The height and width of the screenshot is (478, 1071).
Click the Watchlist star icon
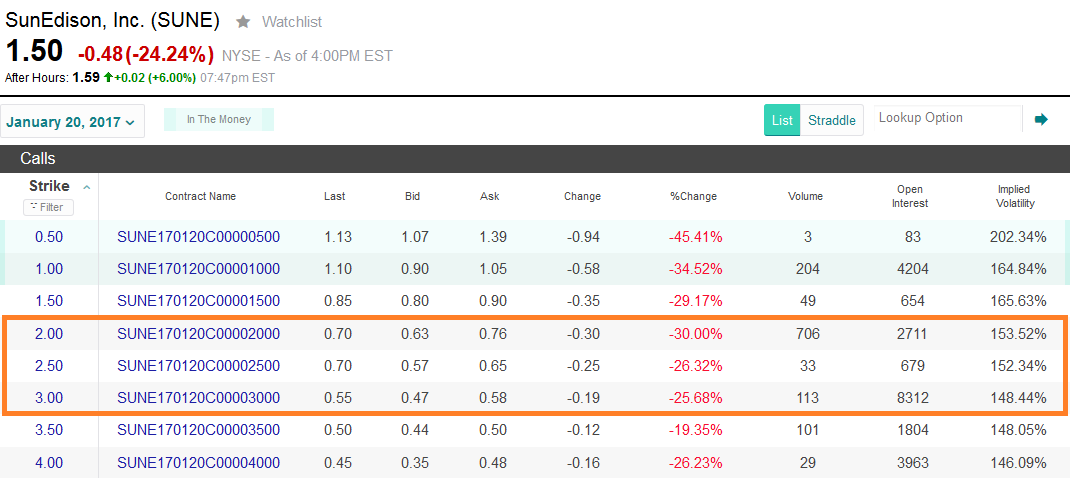point(242,22)
